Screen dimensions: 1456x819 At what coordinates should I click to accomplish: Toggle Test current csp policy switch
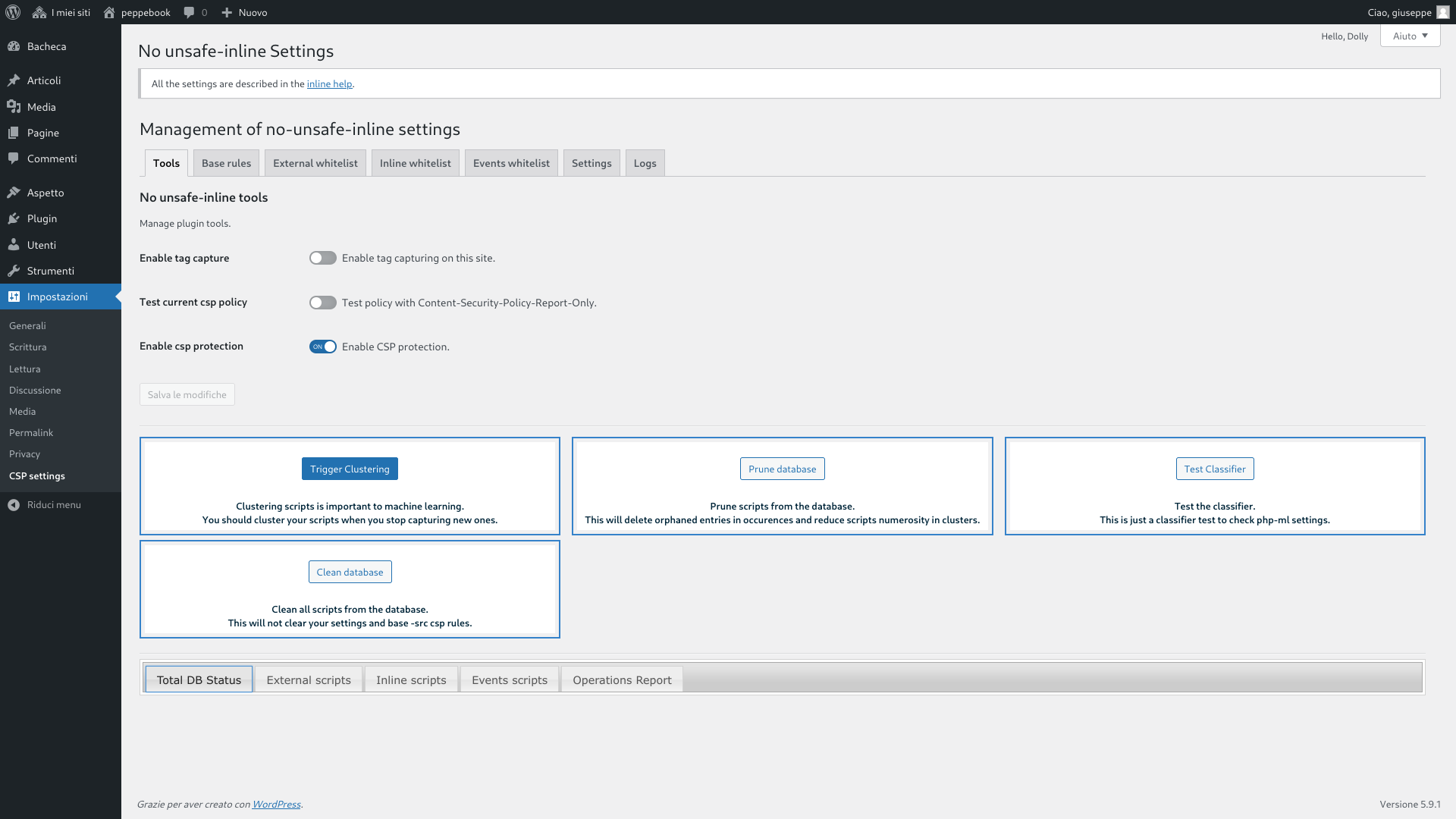(321, 302)
